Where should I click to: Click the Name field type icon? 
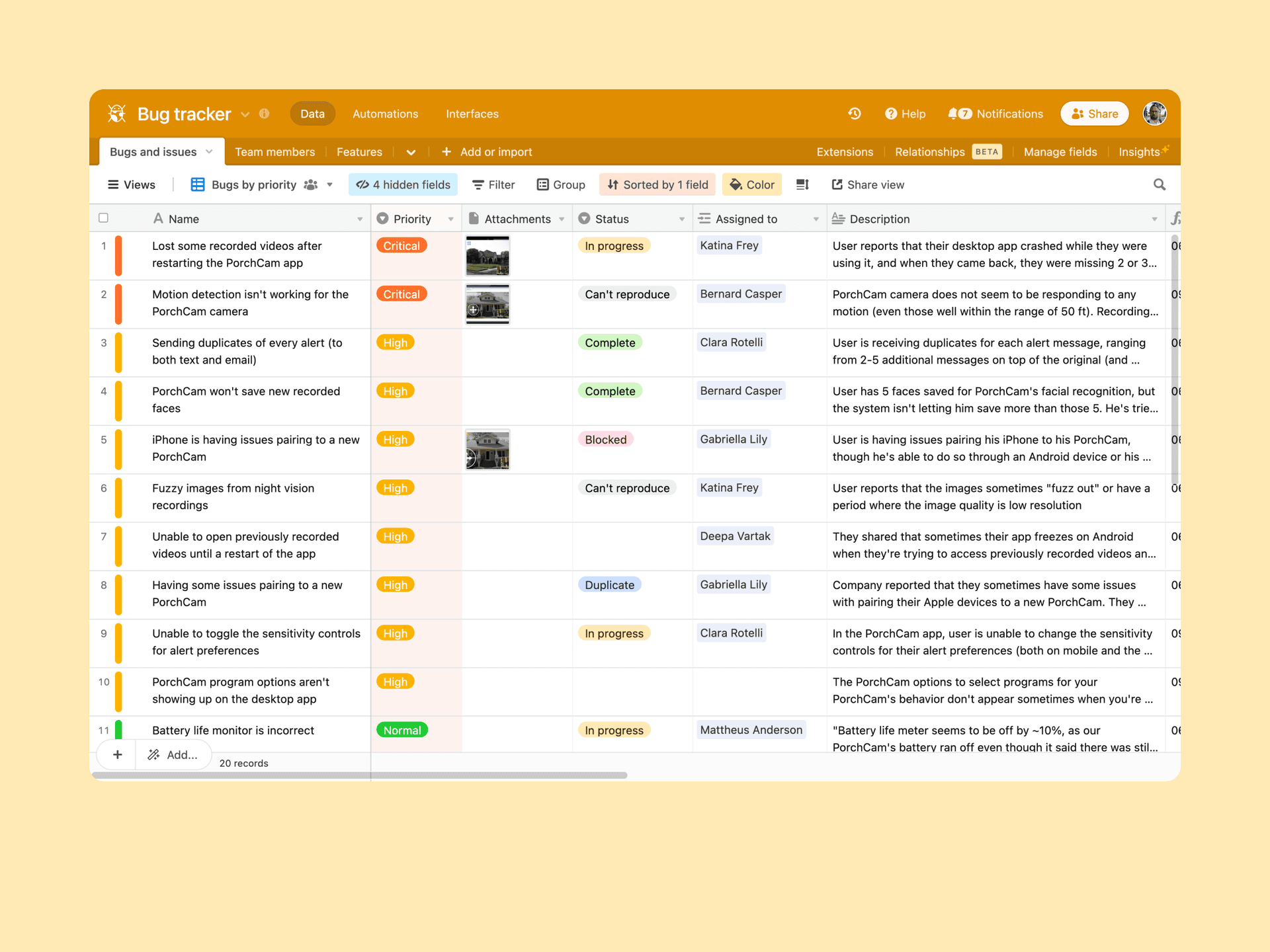[x=158, y=218]
